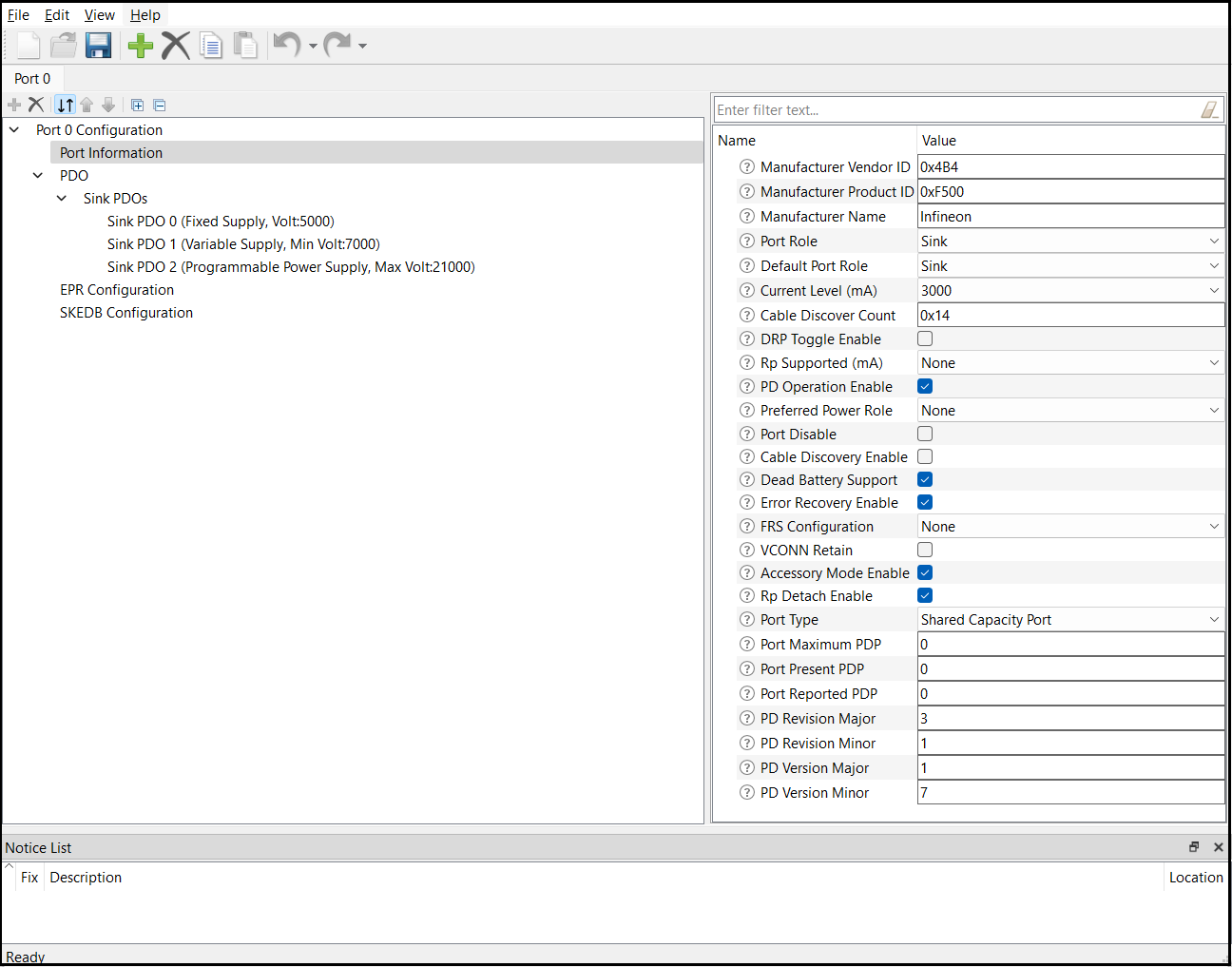Select Sink PDO 1 Variable Supply item
The height and width of the screenshot is (967, 1232).
tap(243, 243)
